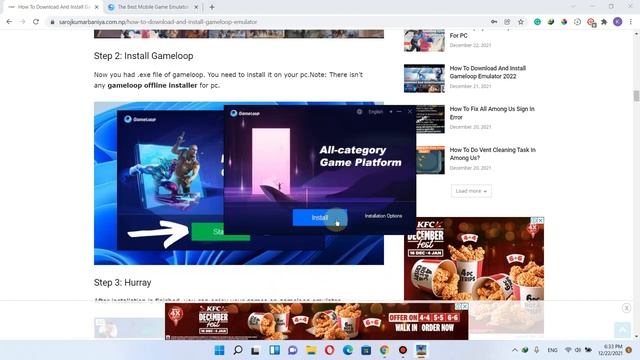Click the clock-like extension icon

coord(577,22)
